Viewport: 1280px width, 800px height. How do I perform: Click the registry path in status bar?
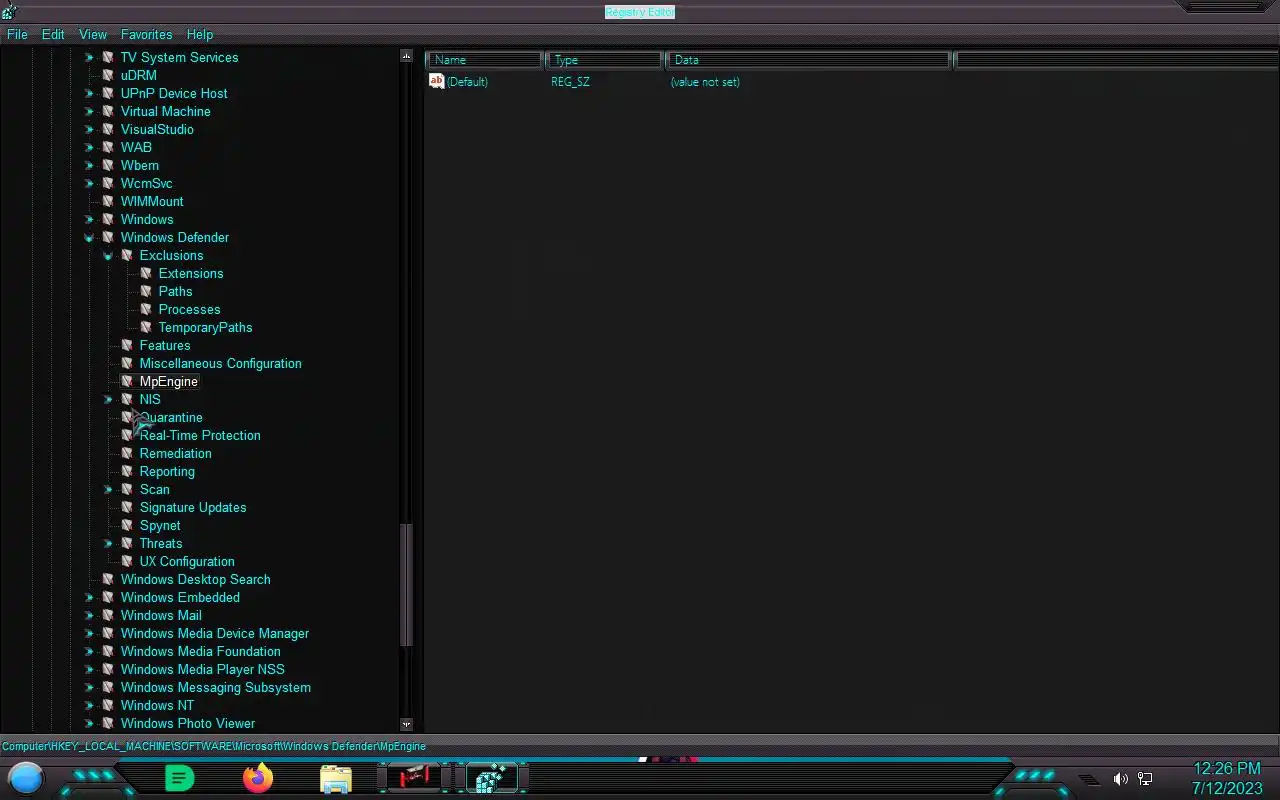[214, 746]
